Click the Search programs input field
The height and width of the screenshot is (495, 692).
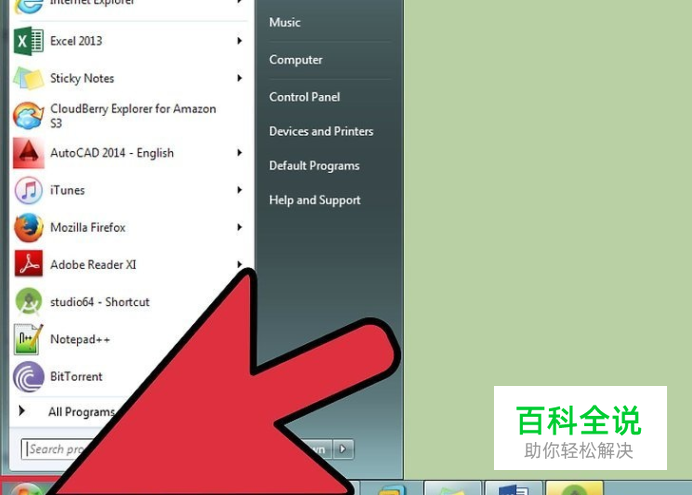point(57,449)
